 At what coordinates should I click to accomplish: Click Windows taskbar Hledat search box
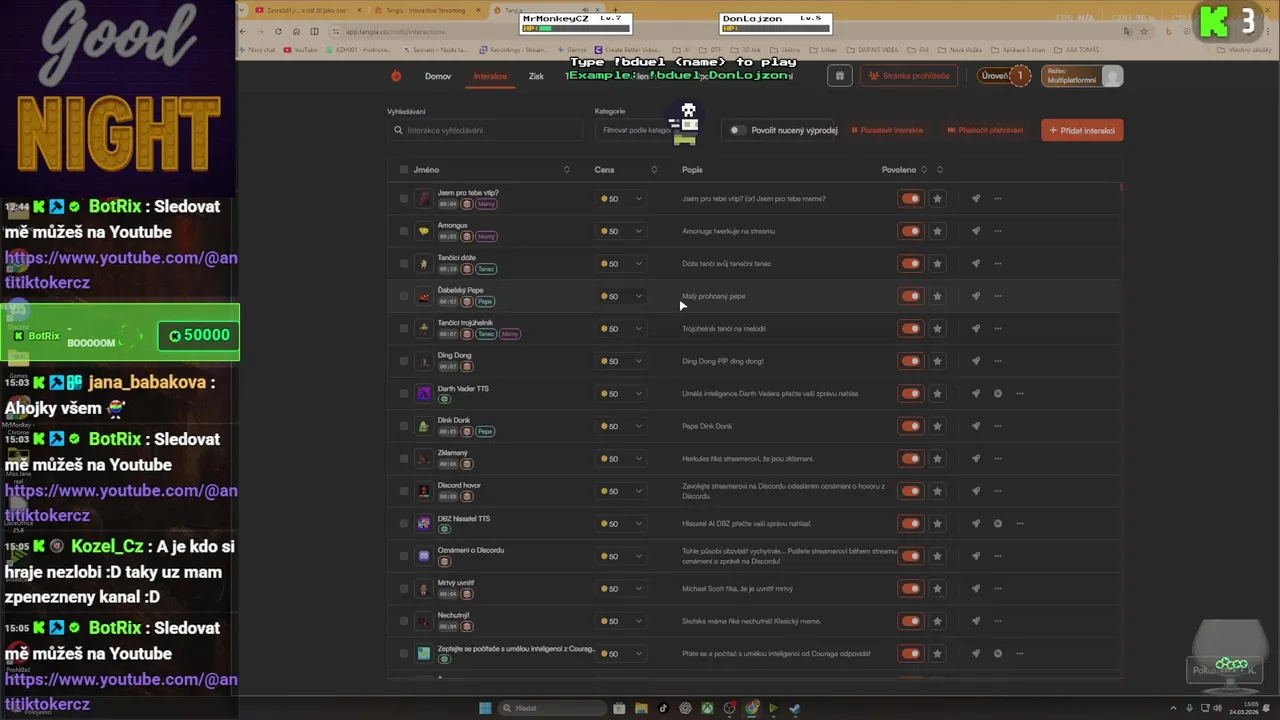coord(553,708)
